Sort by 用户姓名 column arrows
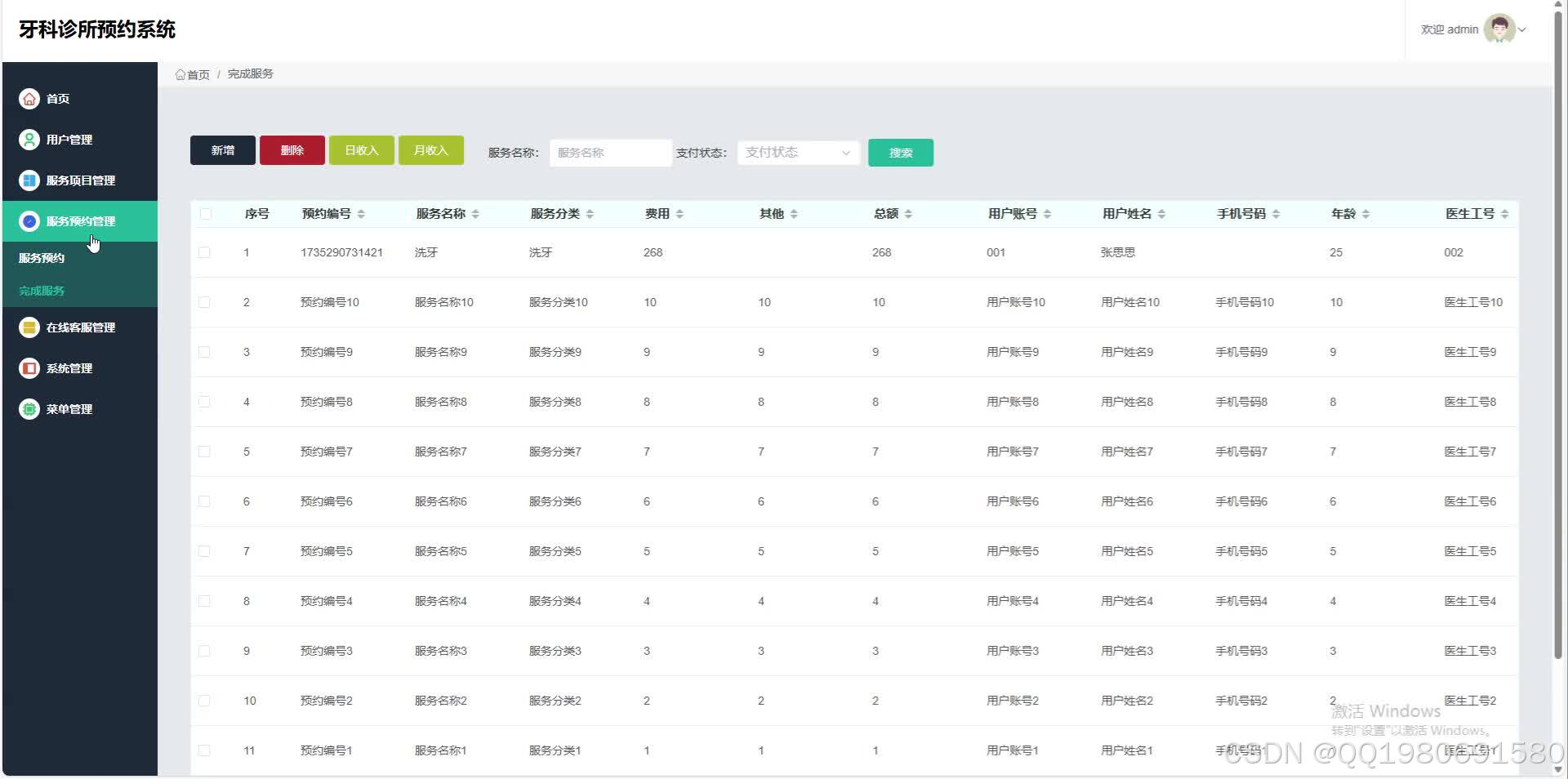The height and width of the screenshot is (779, 1568). click(x=1161, y=214)
